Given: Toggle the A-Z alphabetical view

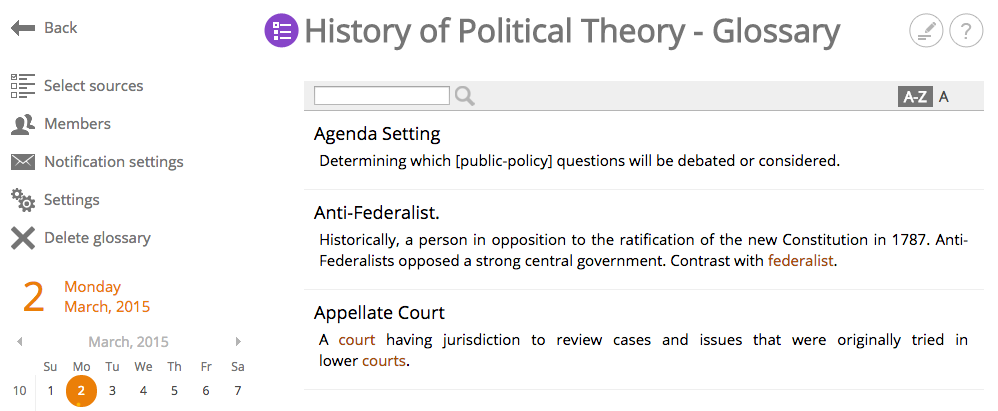Looking at the screenshot, I should coord(915,97).
